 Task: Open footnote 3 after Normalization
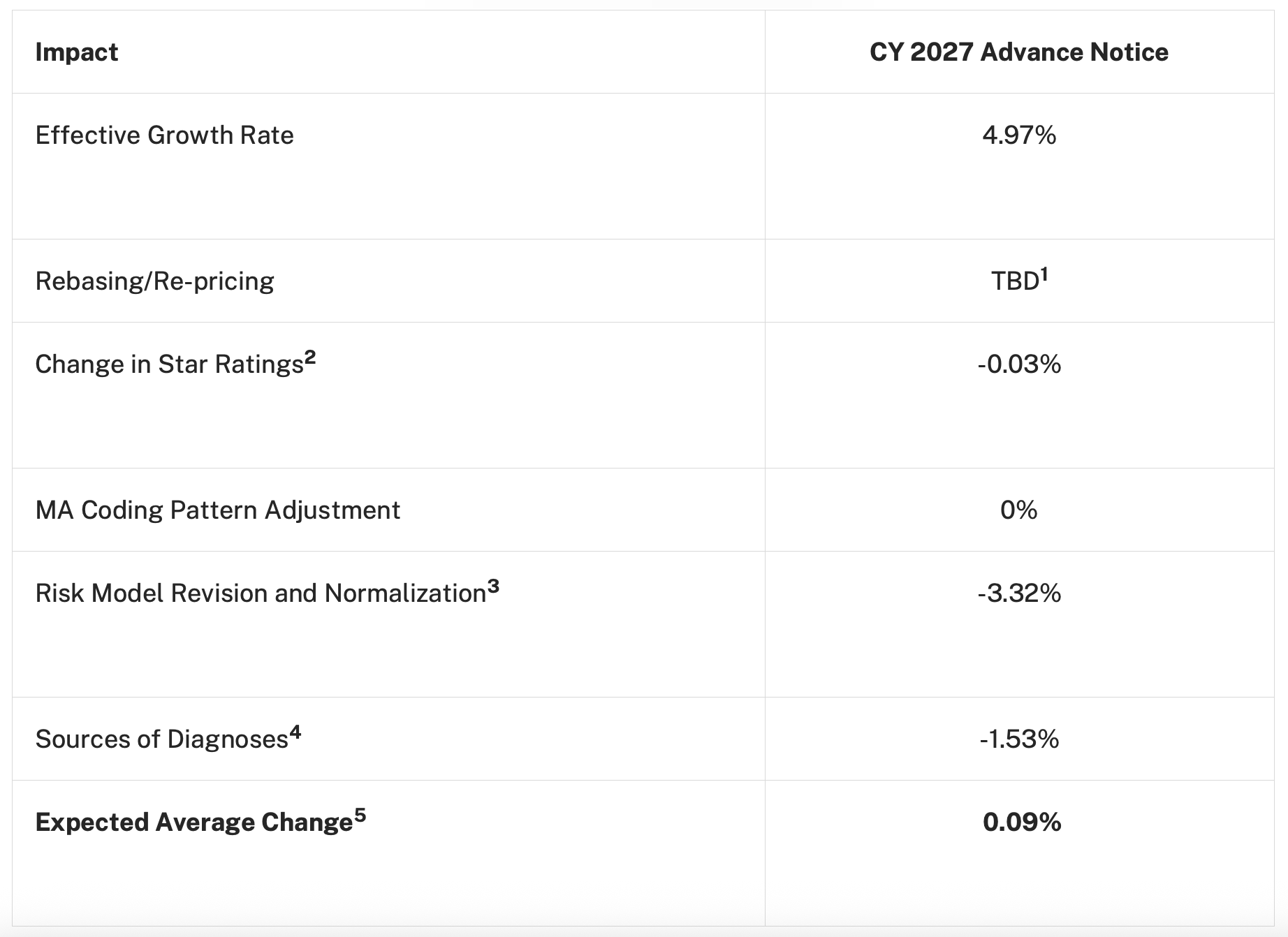[493, 586]
